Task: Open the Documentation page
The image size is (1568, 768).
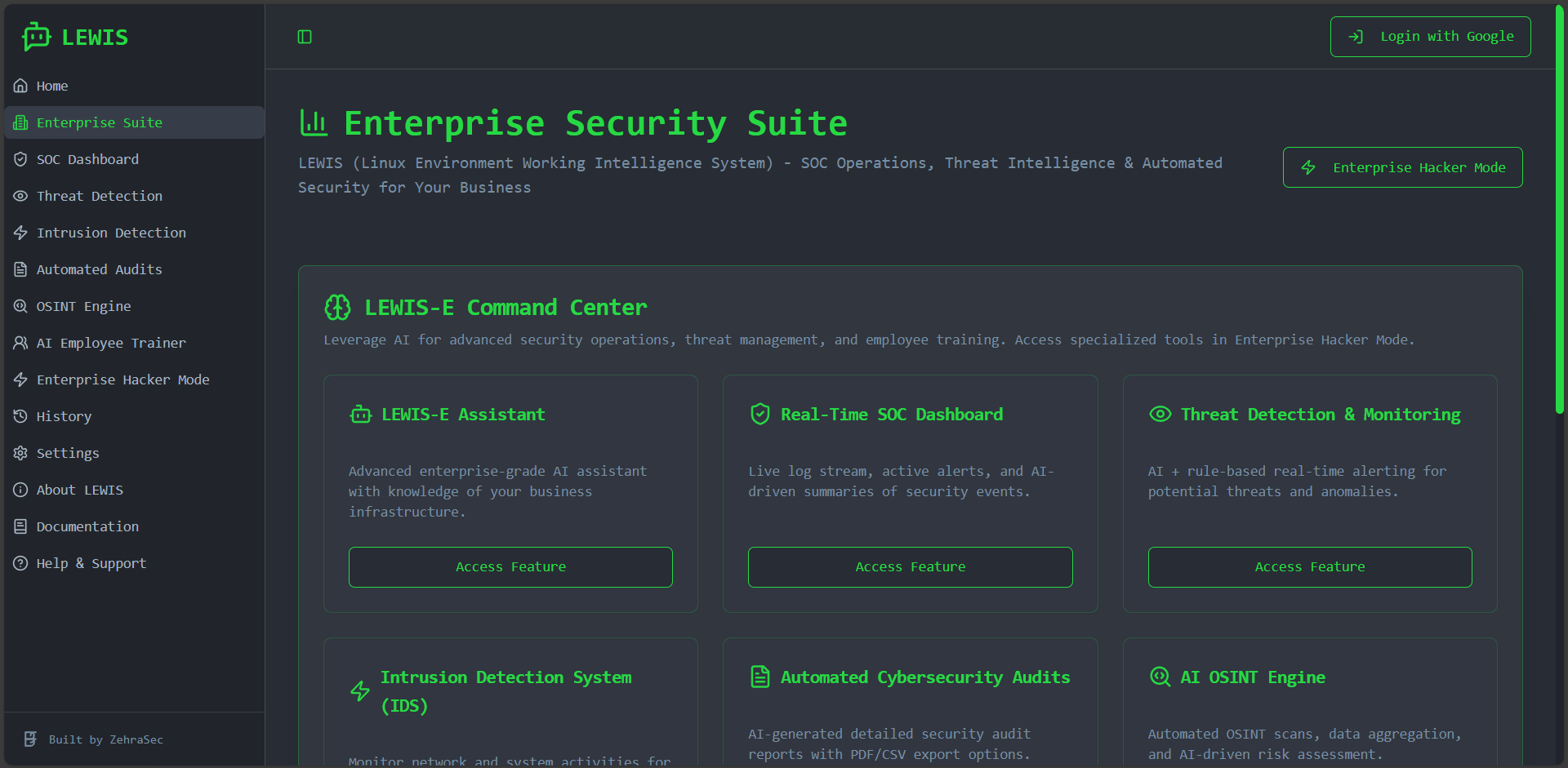Action: pyautogui.click(x=87, y=526)
